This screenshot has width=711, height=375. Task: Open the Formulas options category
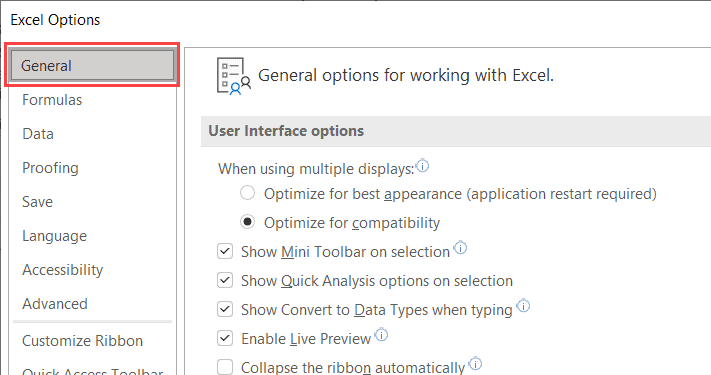52,100
